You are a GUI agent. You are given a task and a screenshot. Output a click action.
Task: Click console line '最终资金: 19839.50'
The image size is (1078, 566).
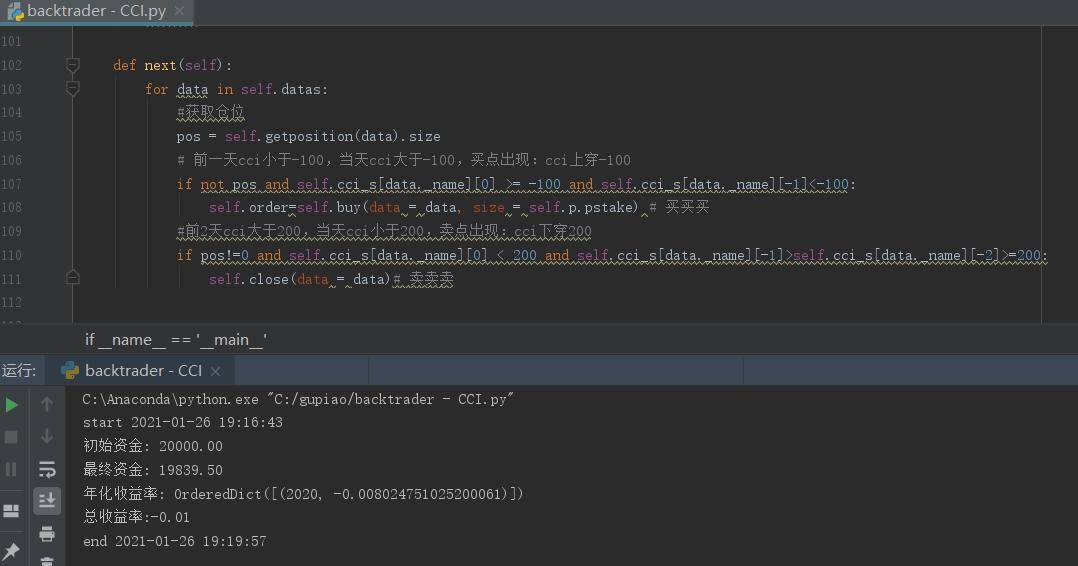[153, 470]
